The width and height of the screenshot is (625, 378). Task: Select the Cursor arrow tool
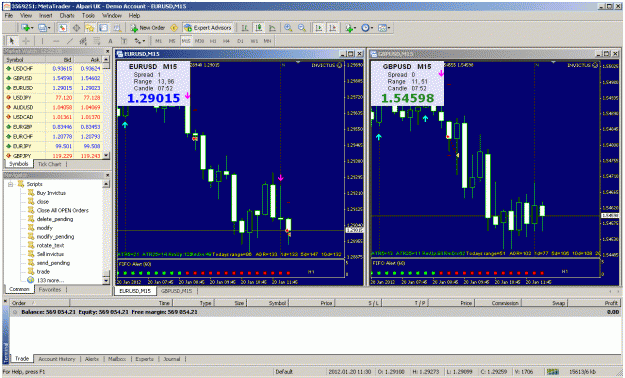[x=12, y=41]
